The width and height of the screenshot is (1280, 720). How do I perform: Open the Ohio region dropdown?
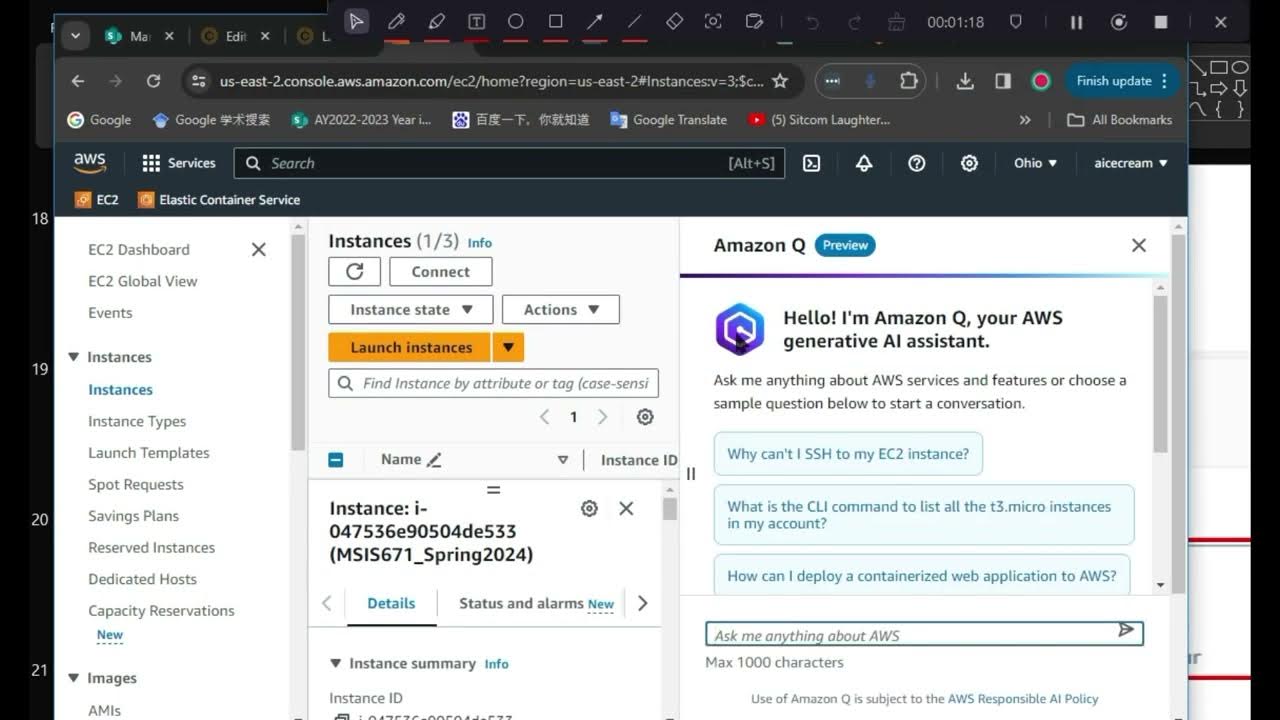pyautogui.click(x=1035, y=163)
